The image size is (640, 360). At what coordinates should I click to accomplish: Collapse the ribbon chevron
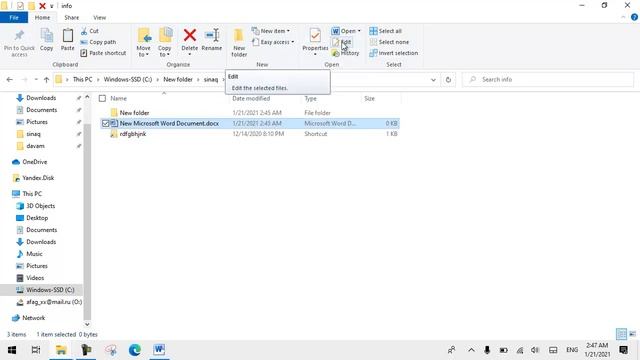(x=623, y=17)
